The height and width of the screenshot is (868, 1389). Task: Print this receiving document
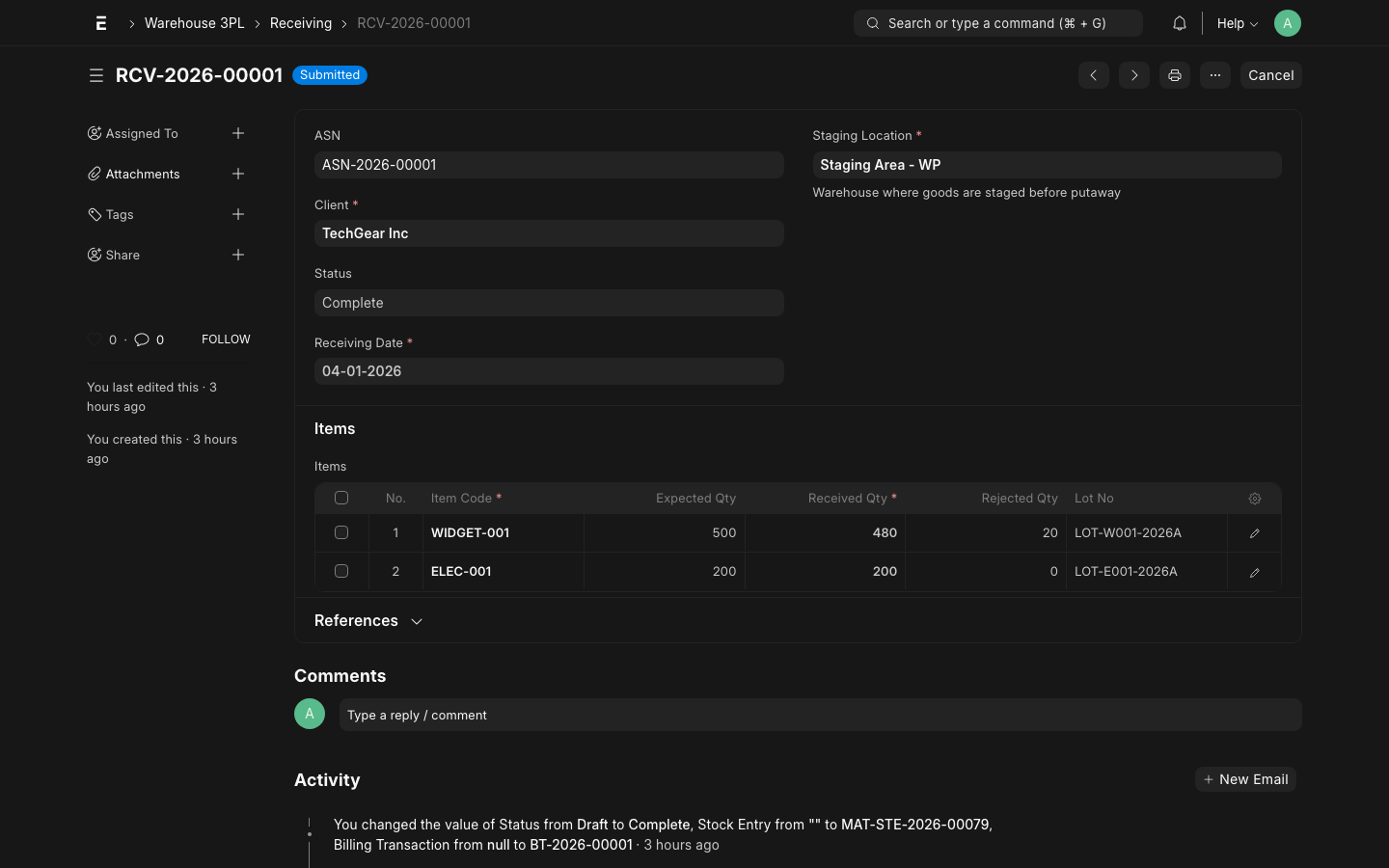(x=1174, y=75)
